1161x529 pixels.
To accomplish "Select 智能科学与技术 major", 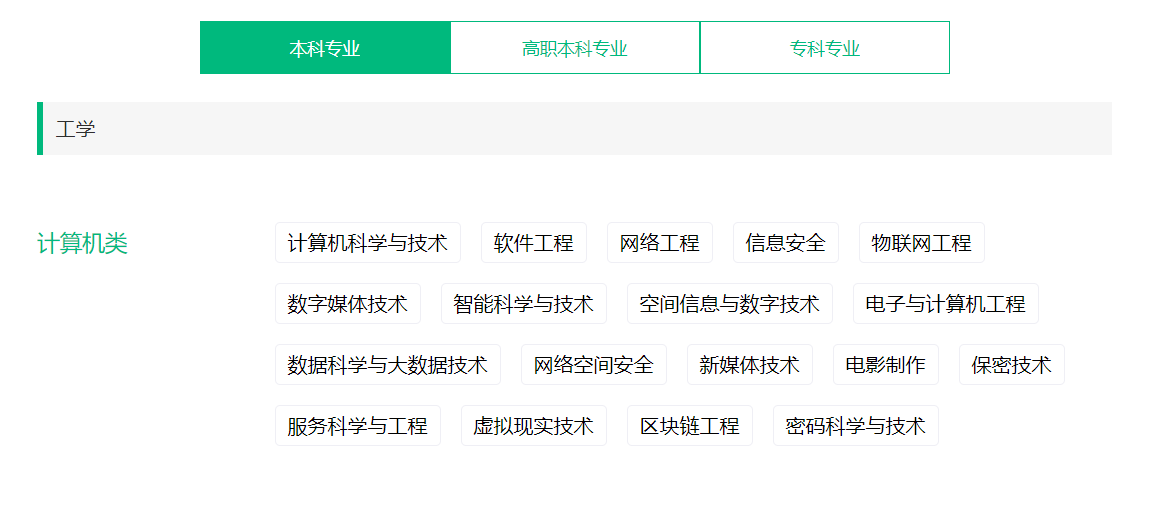I will 523,304.
